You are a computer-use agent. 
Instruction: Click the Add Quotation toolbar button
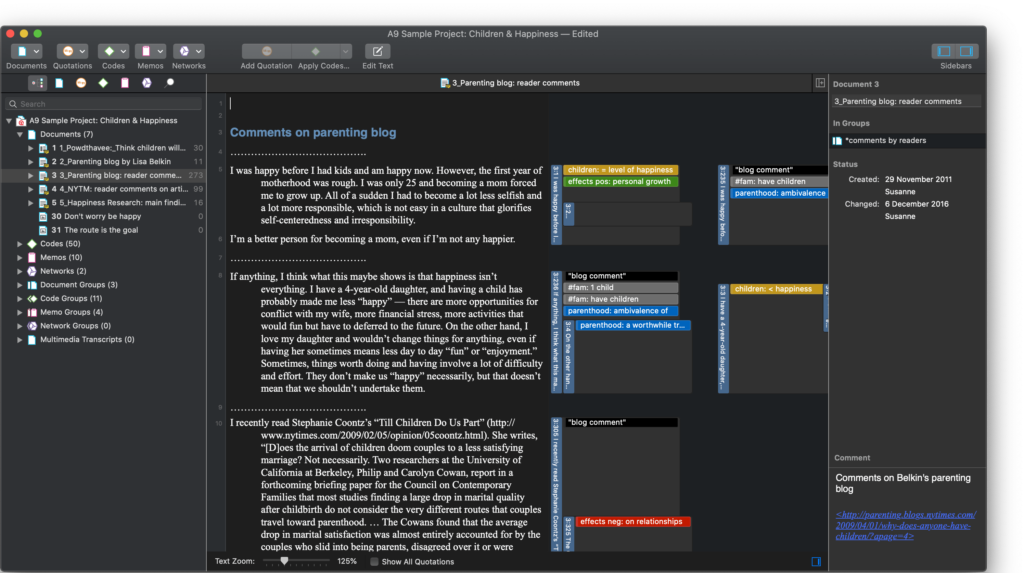[267, 51]
